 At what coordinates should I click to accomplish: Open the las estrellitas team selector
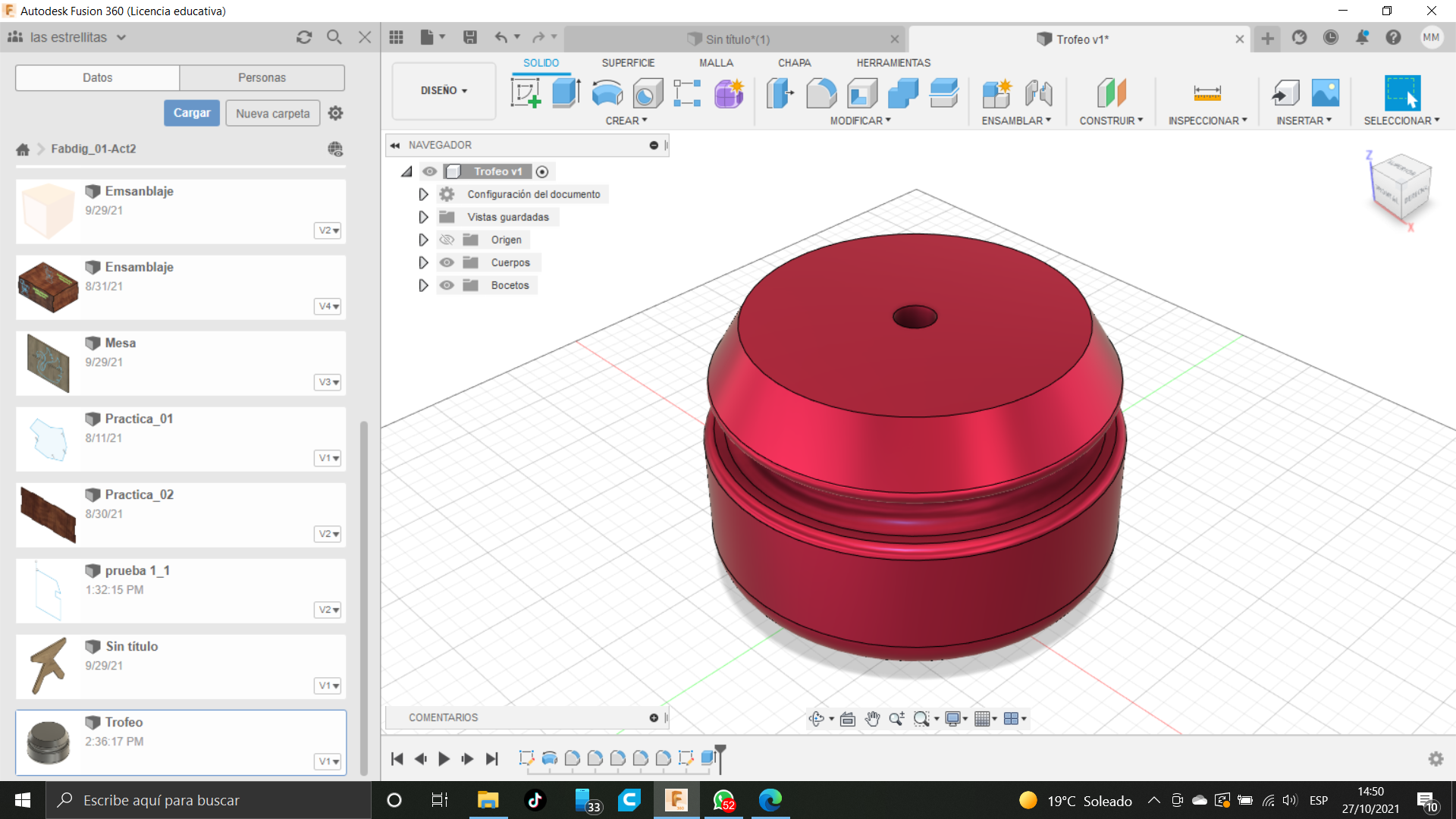(x=67, y=37)
